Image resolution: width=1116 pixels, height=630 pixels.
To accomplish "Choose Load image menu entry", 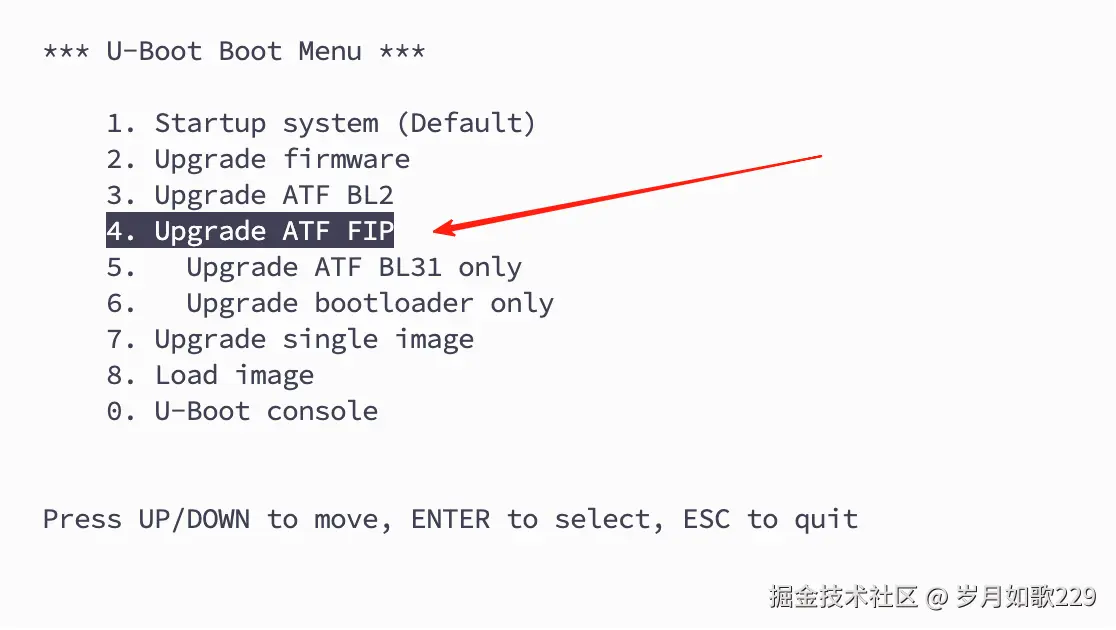I will pyautogui.click(x=210, y=375).
